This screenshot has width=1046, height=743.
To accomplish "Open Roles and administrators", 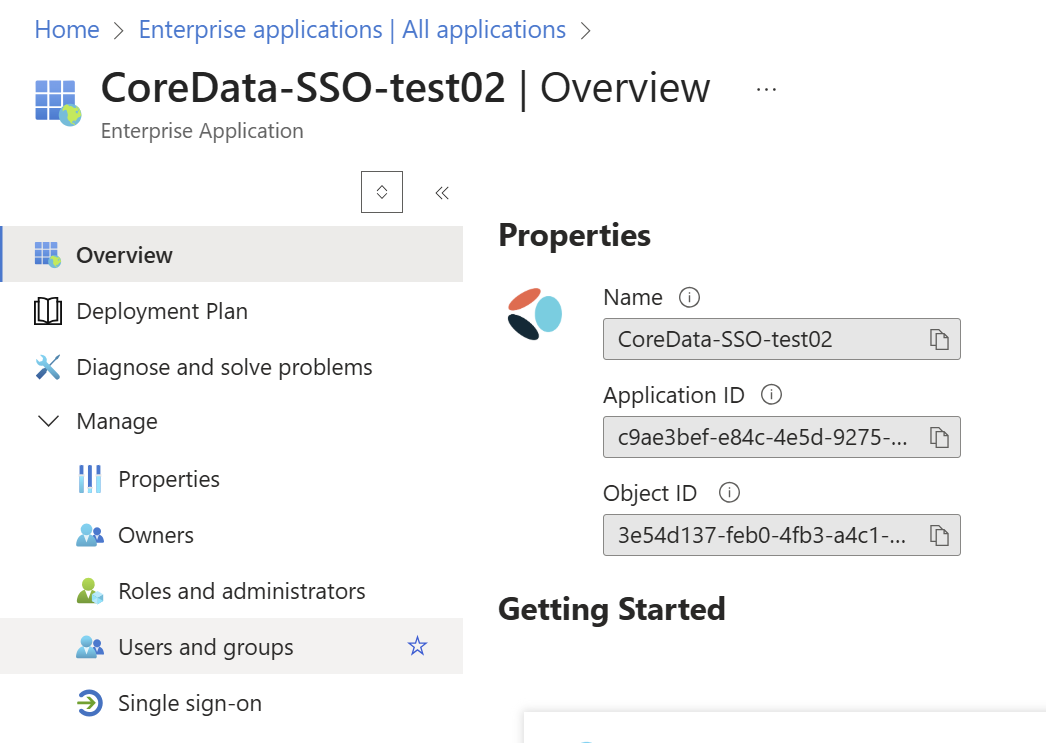I will (241, 591).
